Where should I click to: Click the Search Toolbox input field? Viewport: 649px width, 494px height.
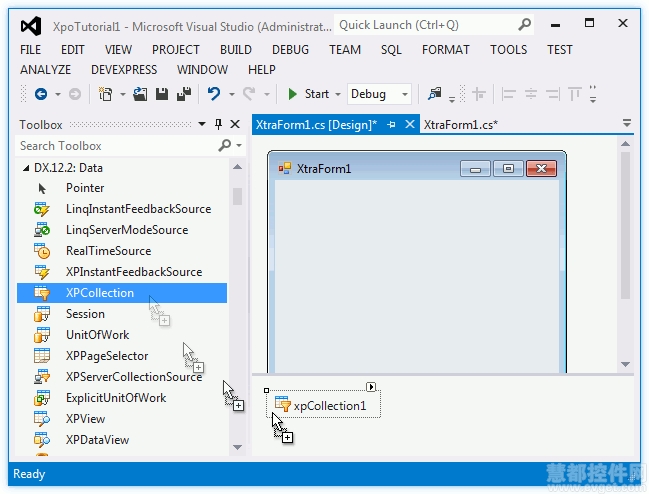(x=118, y=146)
